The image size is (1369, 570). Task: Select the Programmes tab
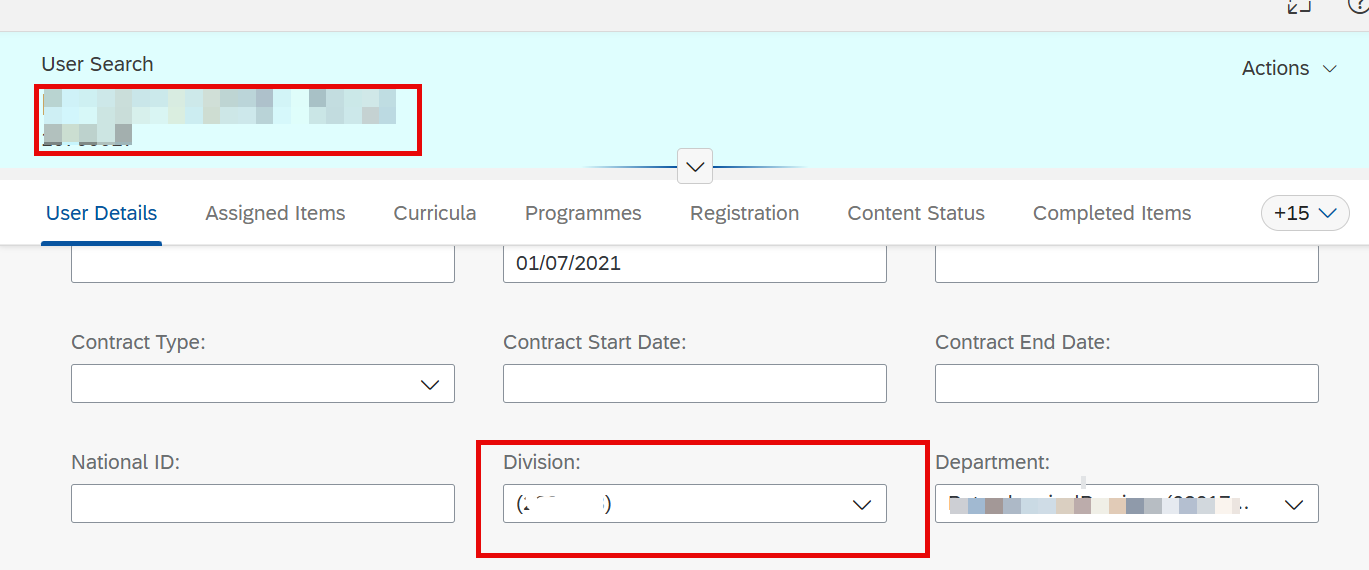[583, 213]
